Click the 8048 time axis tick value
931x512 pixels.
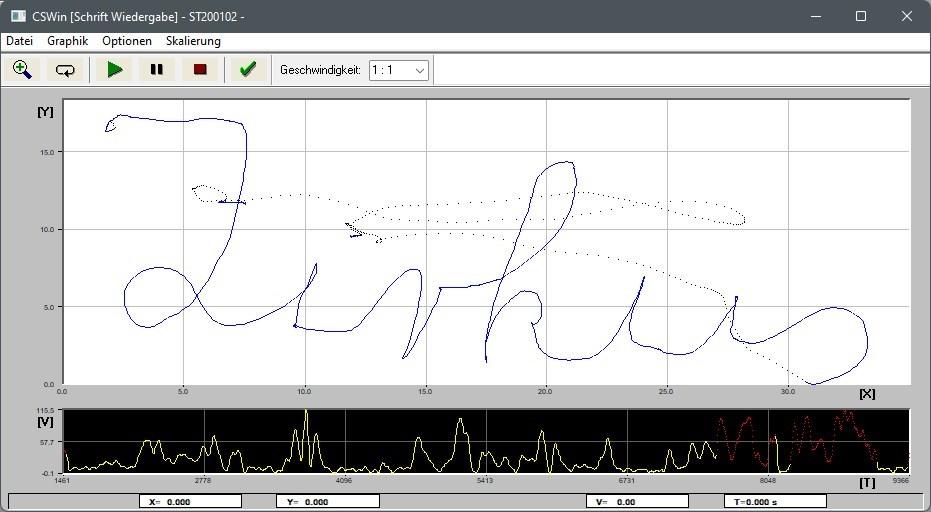768,480
